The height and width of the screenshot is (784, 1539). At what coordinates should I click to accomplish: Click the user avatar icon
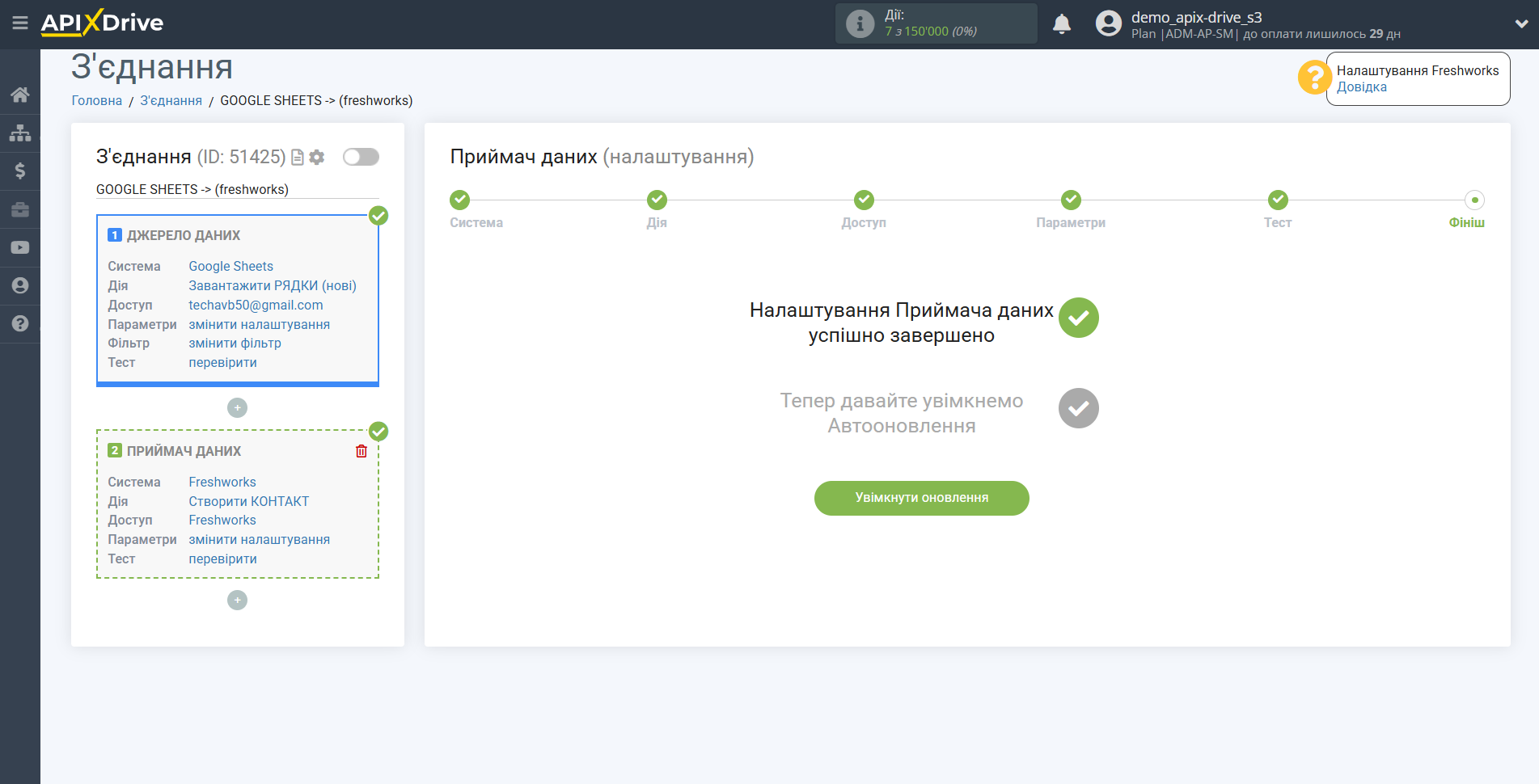point(1109,23)
